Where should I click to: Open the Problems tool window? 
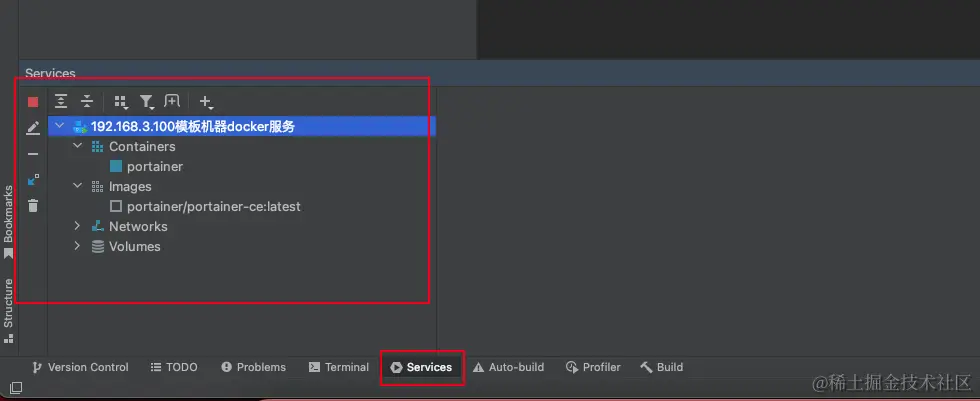pyautogui.click(x=254, y=367)
